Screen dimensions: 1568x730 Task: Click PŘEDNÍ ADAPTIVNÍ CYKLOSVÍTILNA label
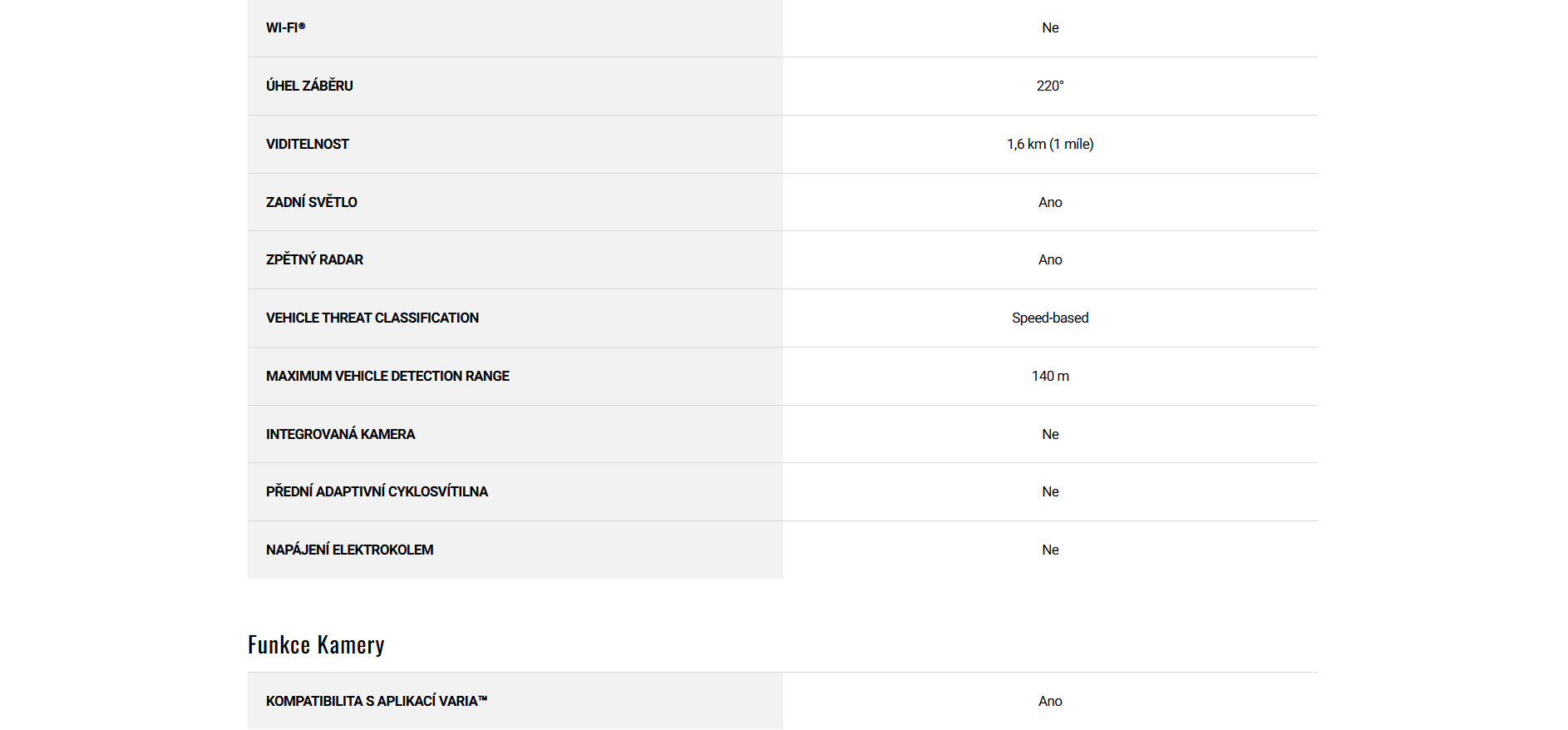coord(377,491)
